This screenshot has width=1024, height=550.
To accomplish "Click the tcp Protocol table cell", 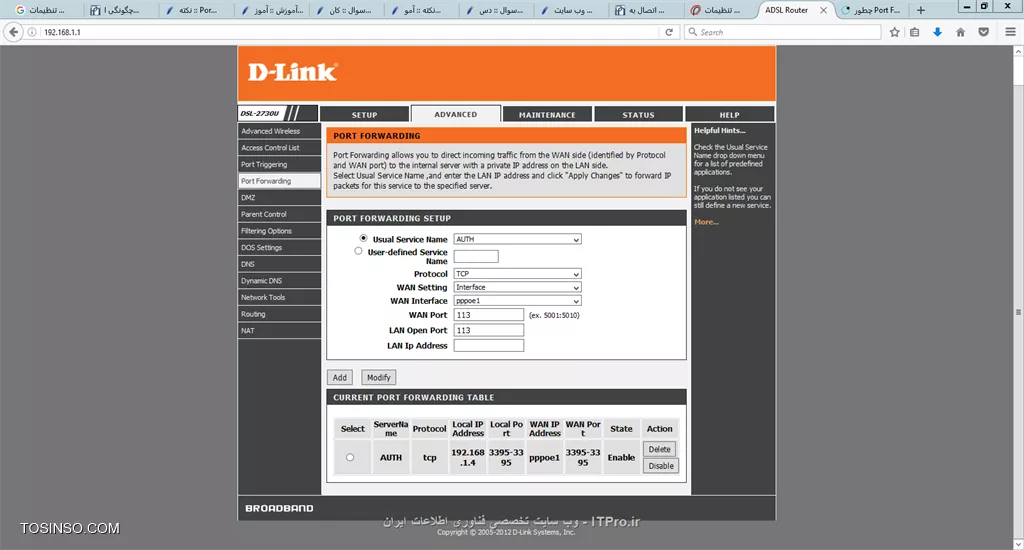I will [429, 457].
